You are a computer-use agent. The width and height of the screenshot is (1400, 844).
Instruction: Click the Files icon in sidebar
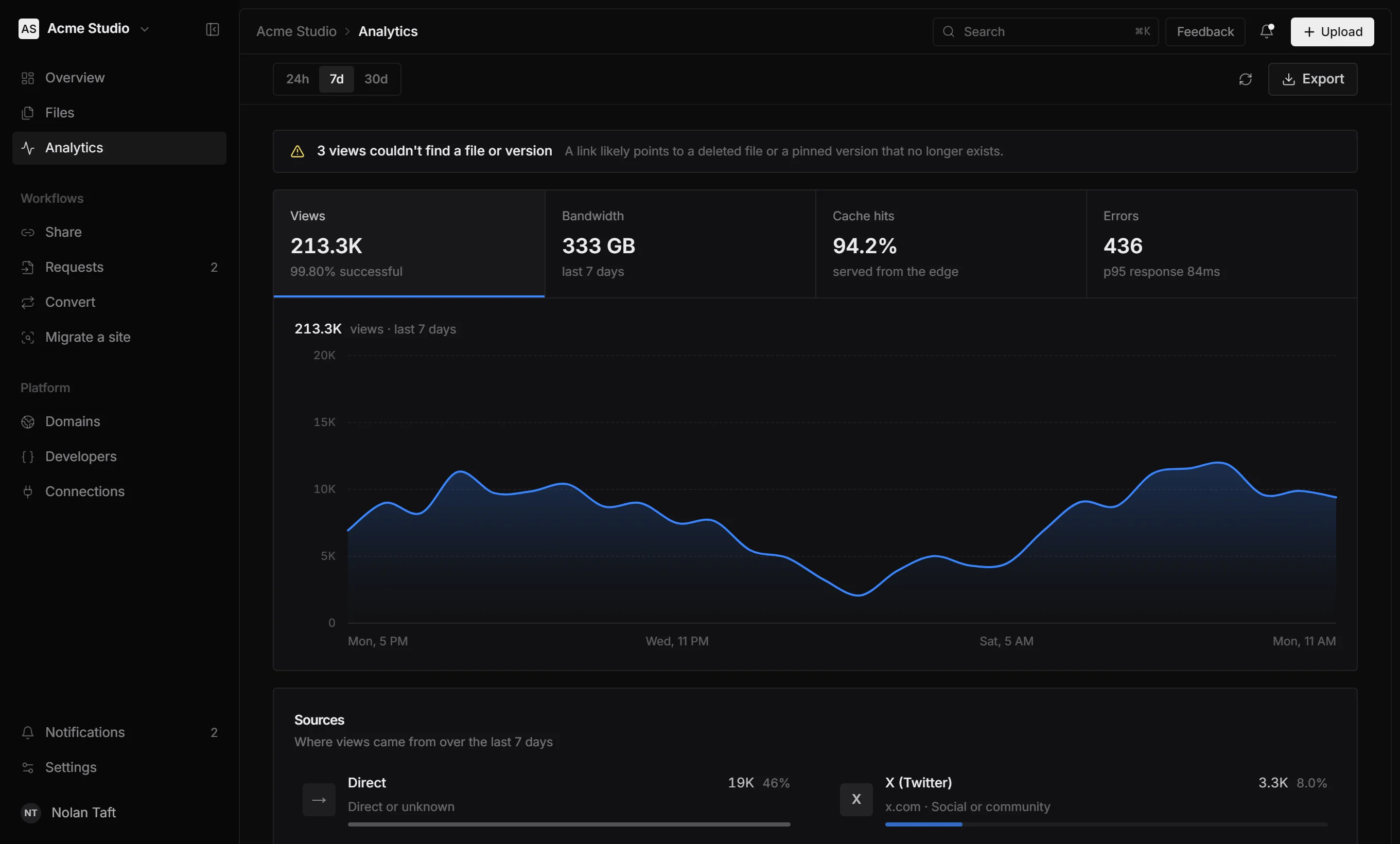(x=28, y=113)
